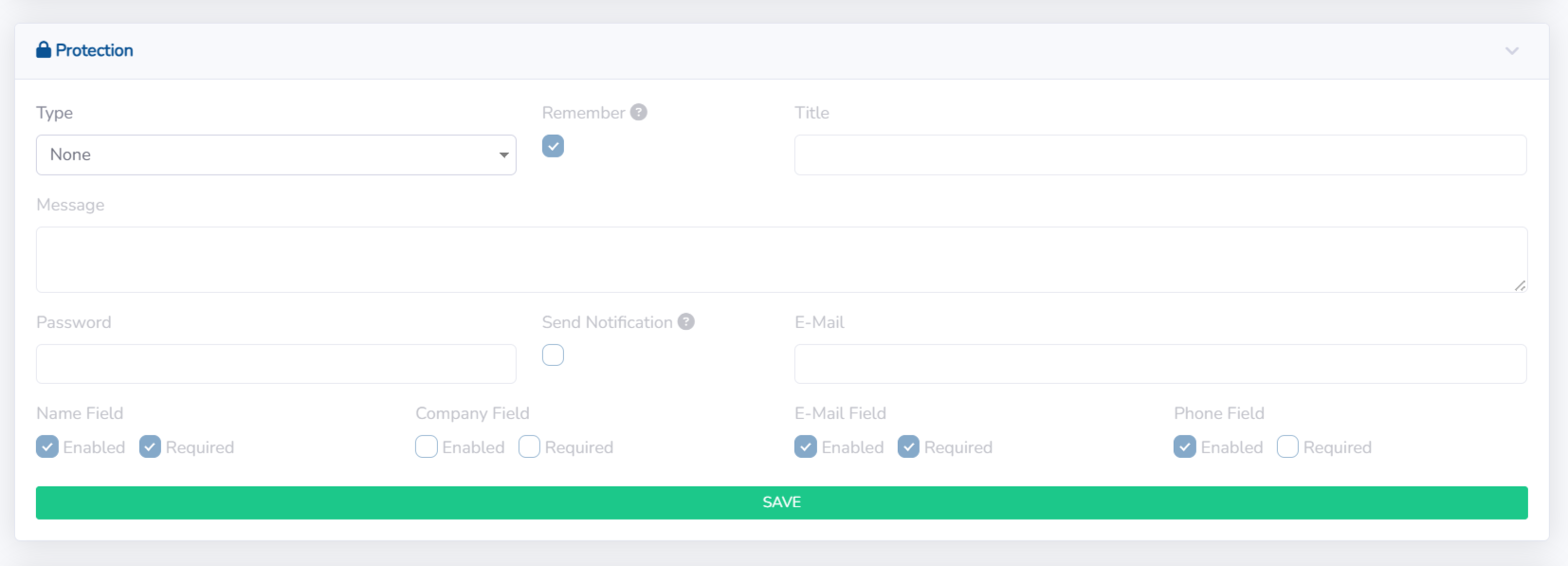Image resolution: width=1568 pixels, height=566 pixels.
Task: Toggle Name Field Enabled checkbox
Action: (x=47, y=447)
